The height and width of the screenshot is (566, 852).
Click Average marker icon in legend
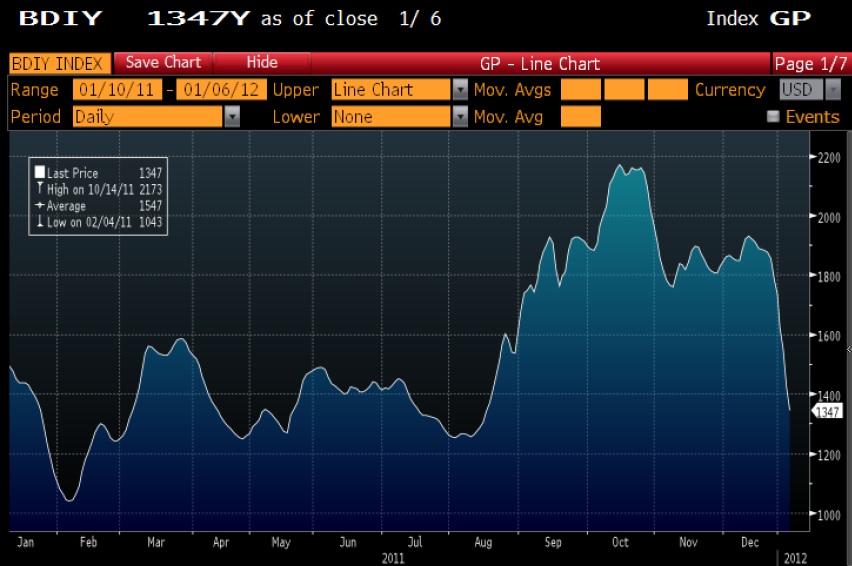click(40, 205)
